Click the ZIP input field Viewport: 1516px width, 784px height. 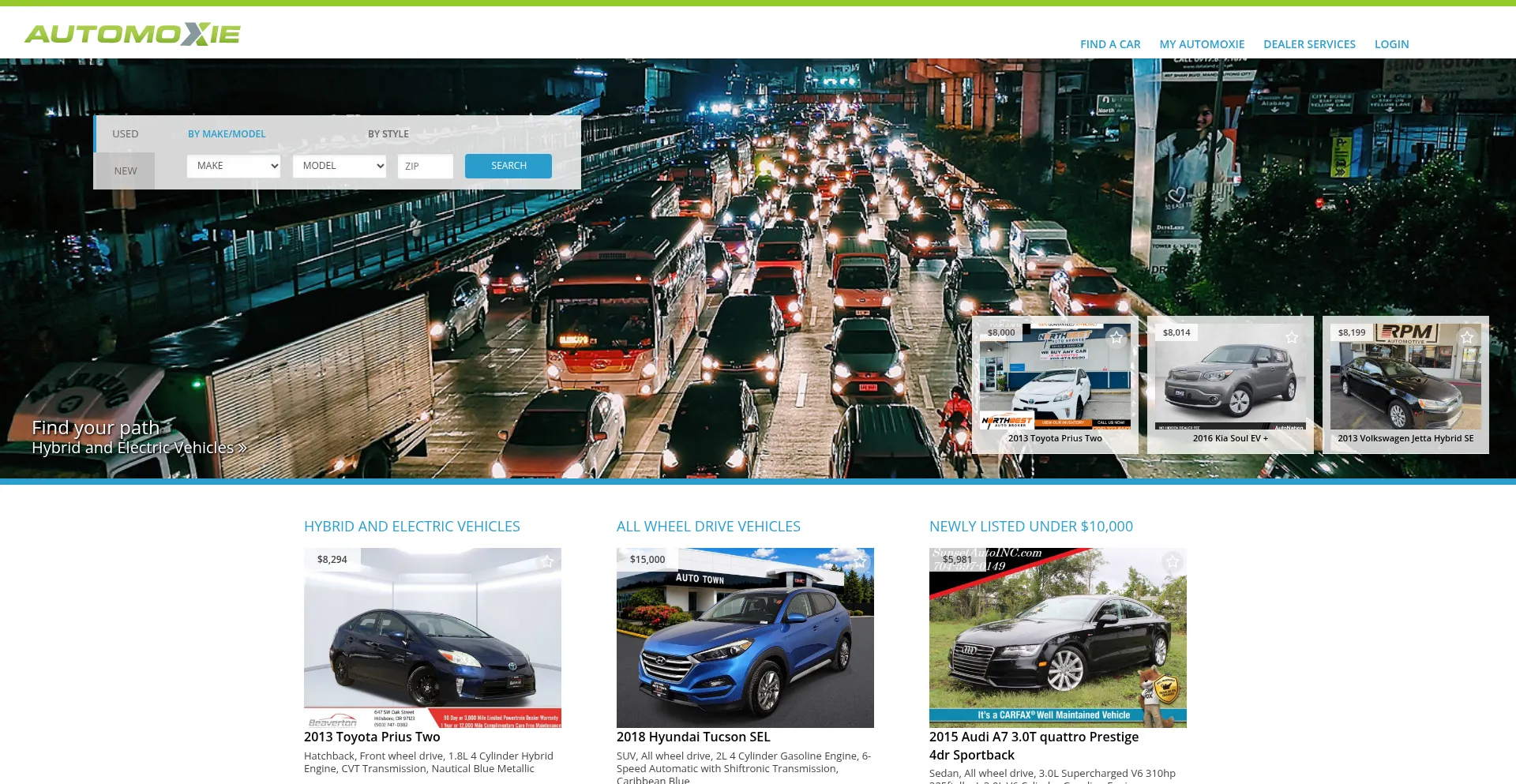point(426,166)
